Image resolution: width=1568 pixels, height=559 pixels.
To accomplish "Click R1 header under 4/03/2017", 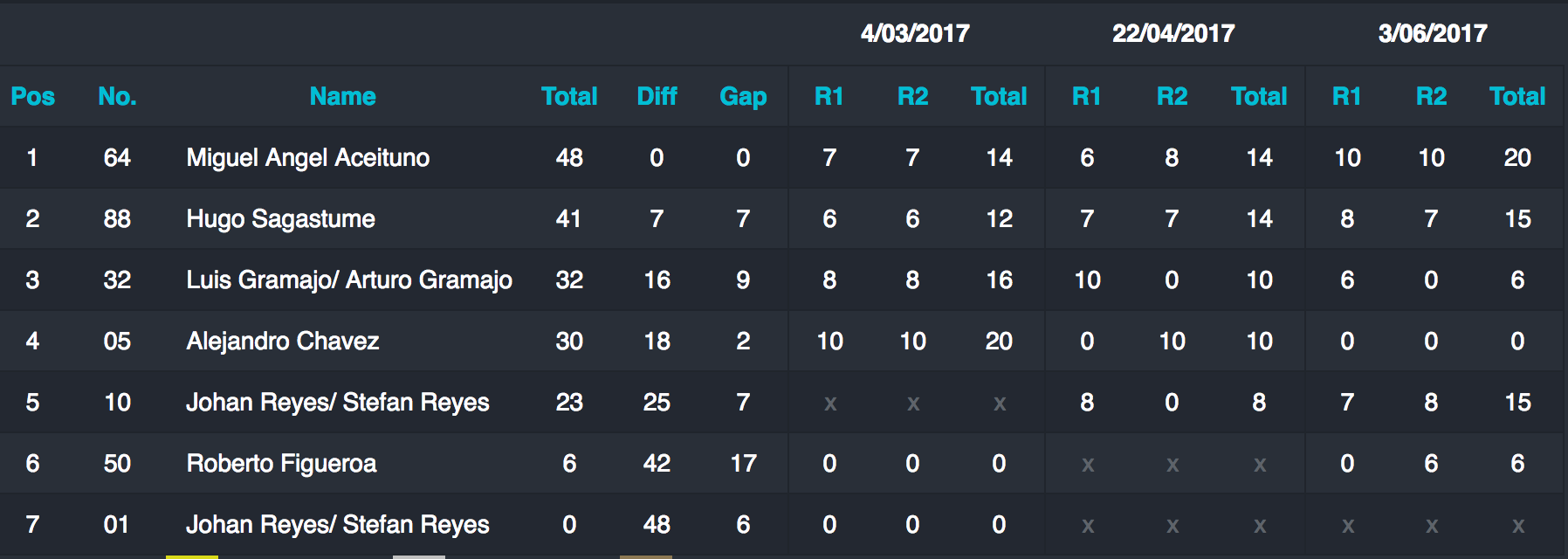I will [x=829, y=96].
